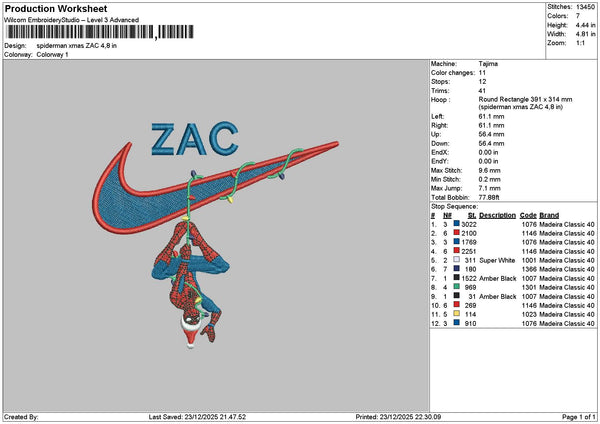
Task: Click the 'Colorway 1' value
Action: [52, 55]
